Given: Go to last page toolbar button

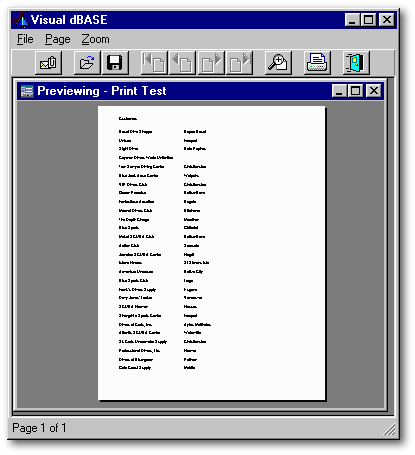Looking at the screenshot, I should click(239, 63).
